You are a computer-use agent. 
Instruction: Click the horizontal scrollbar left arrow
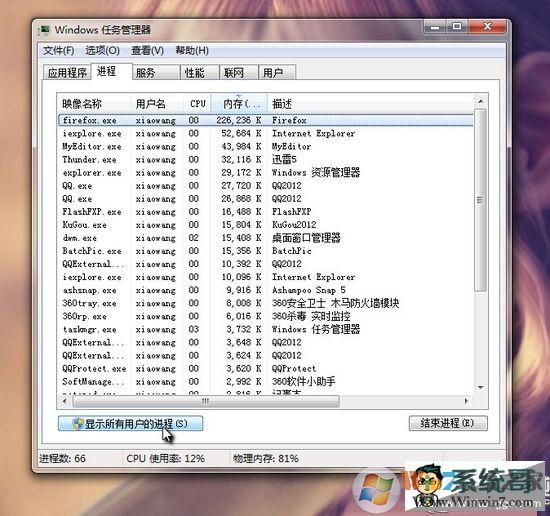[65, 401]
